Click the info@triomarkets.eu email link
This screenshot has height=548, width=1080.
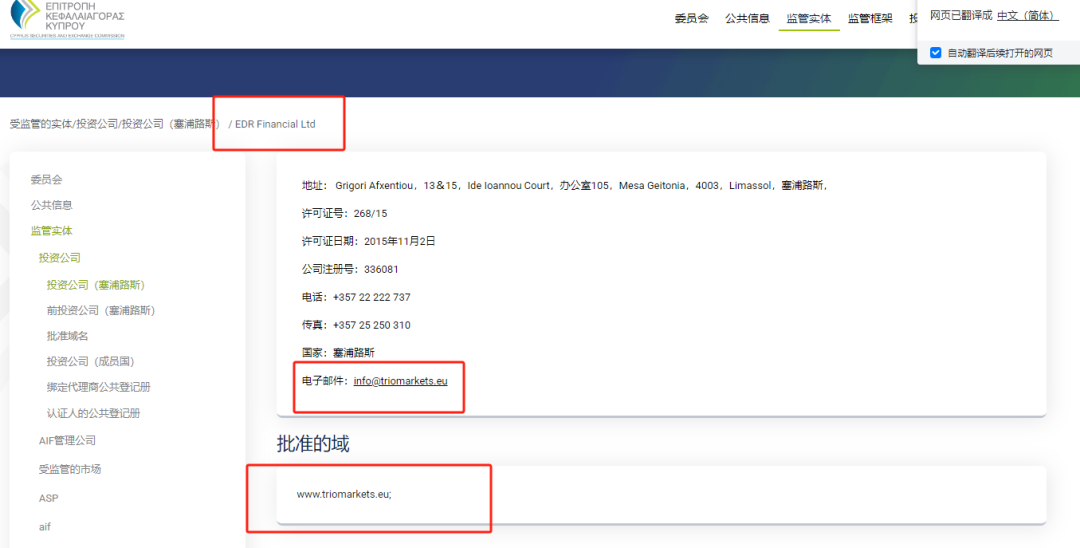point(400,381)
